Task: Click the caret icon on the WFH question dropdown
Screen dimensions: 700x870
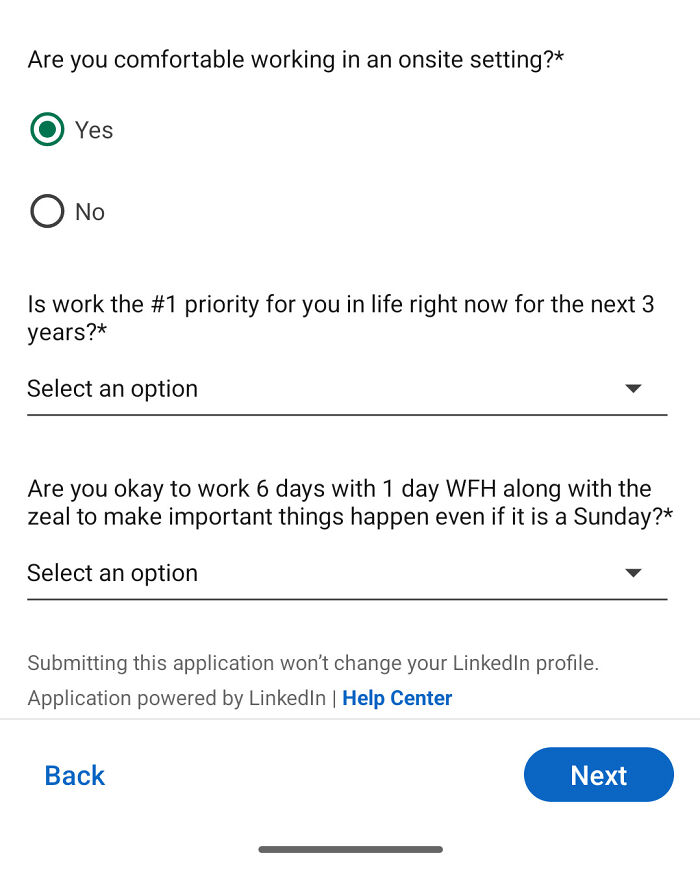Action: (633, 573)
